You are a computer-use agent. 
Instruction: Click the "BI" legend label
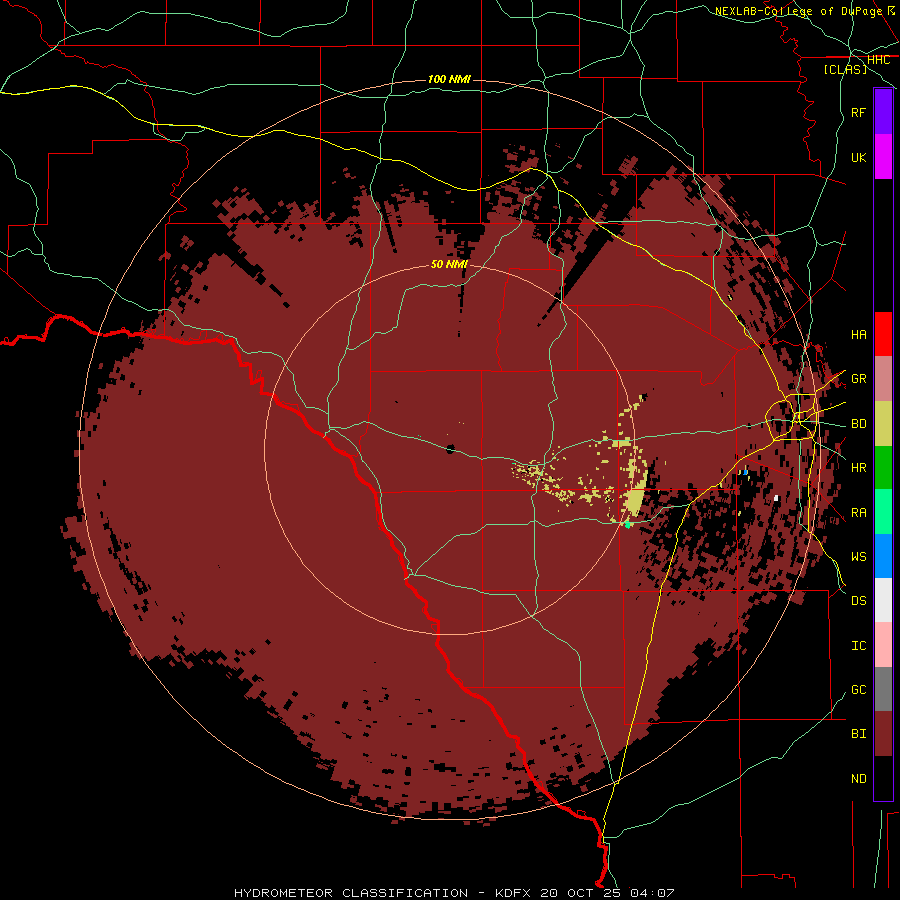point(858,734)
